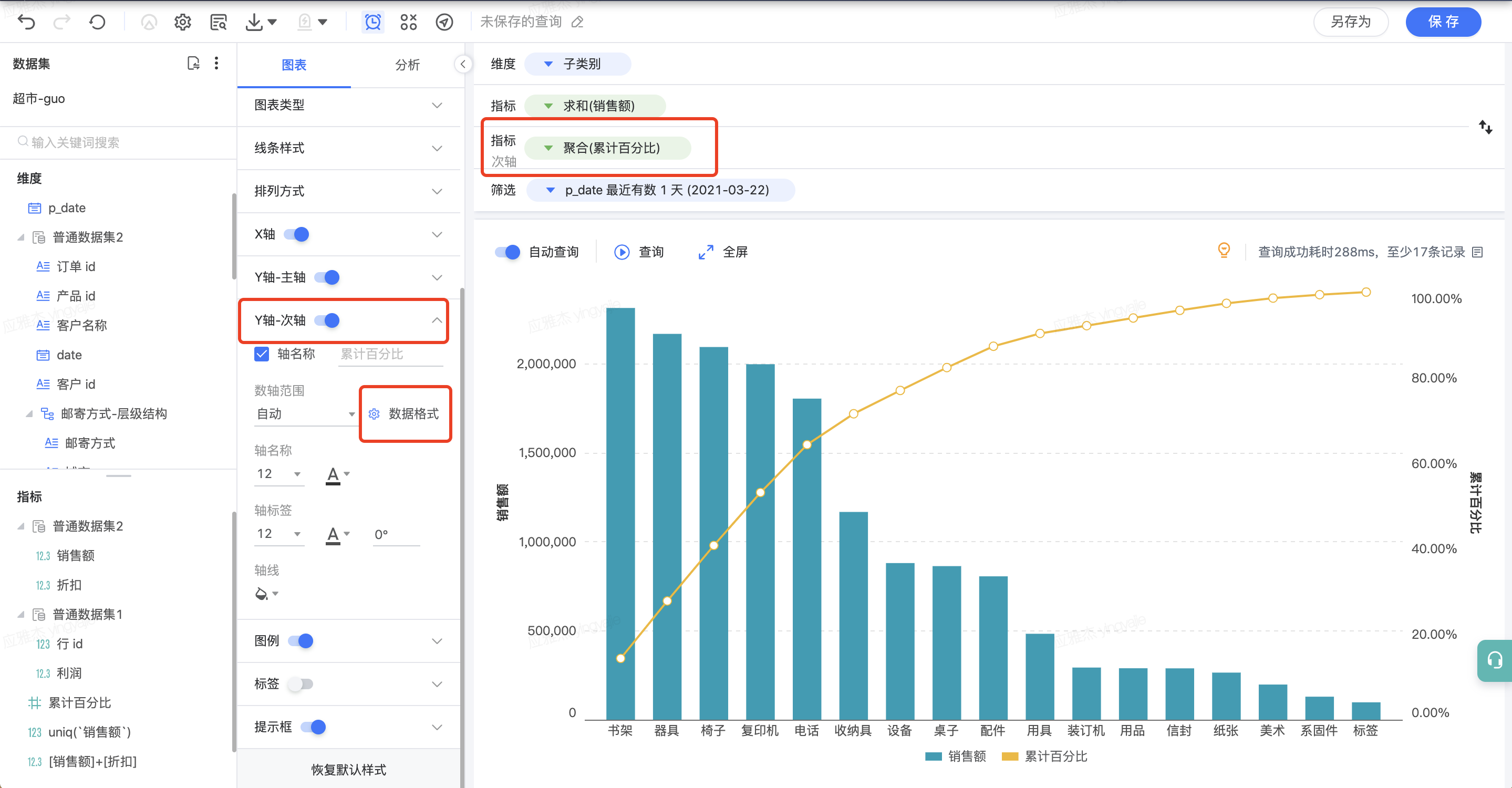Image resolution: width=1512 pixels, height=788 pixels.
Task: Click the redo arrow icon
Action: tap(61, 22)
